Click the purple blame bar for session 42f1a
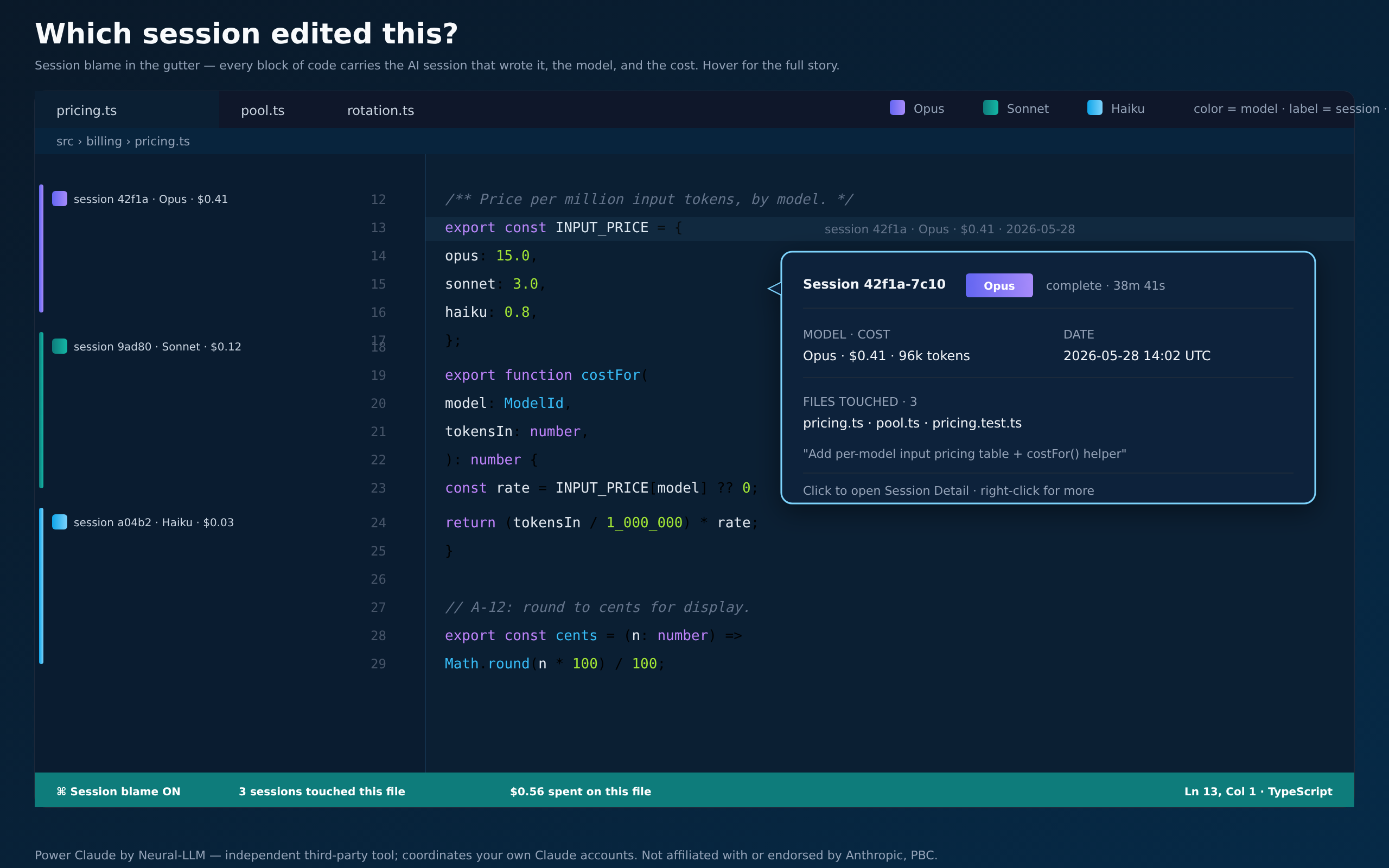Viewport: 1389px width, 868px height. [41, 248]
